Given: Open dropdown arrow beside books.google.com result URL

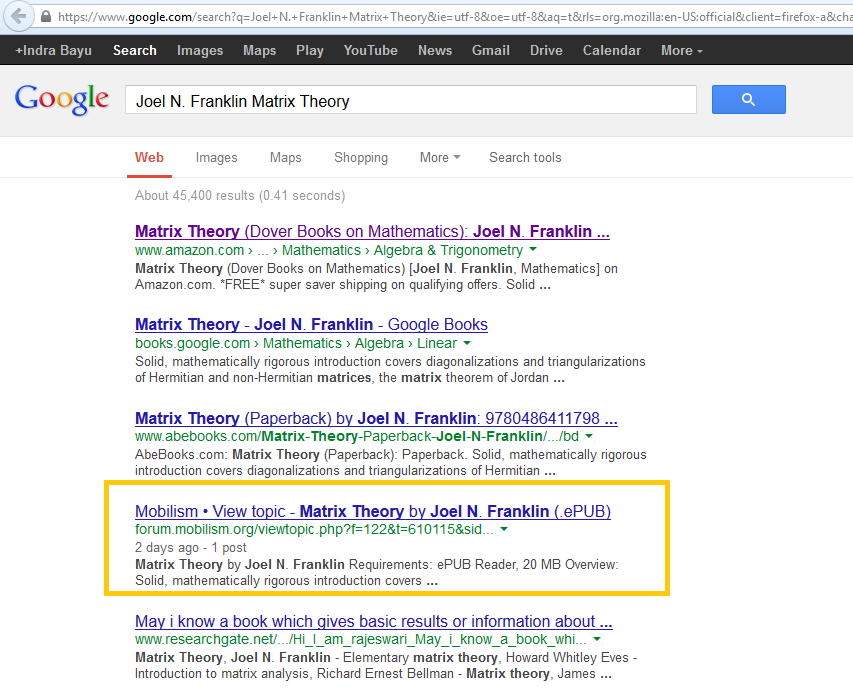Looking at the screenshot, I should coord(467,343).
